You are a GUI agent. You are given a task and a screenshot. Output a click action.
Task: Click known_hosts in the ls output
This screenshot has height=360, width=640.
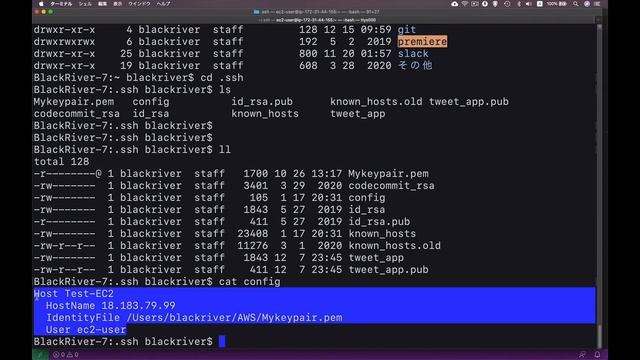[x=264, y=114]
